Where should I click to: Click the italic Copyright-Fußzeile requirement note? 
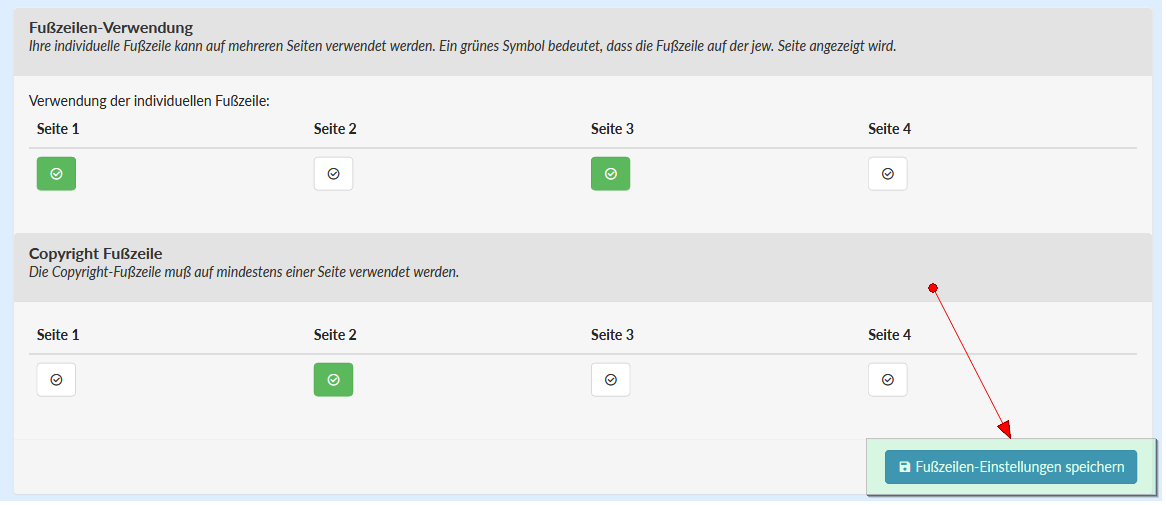pyautogui.click(x=244, y=272)
